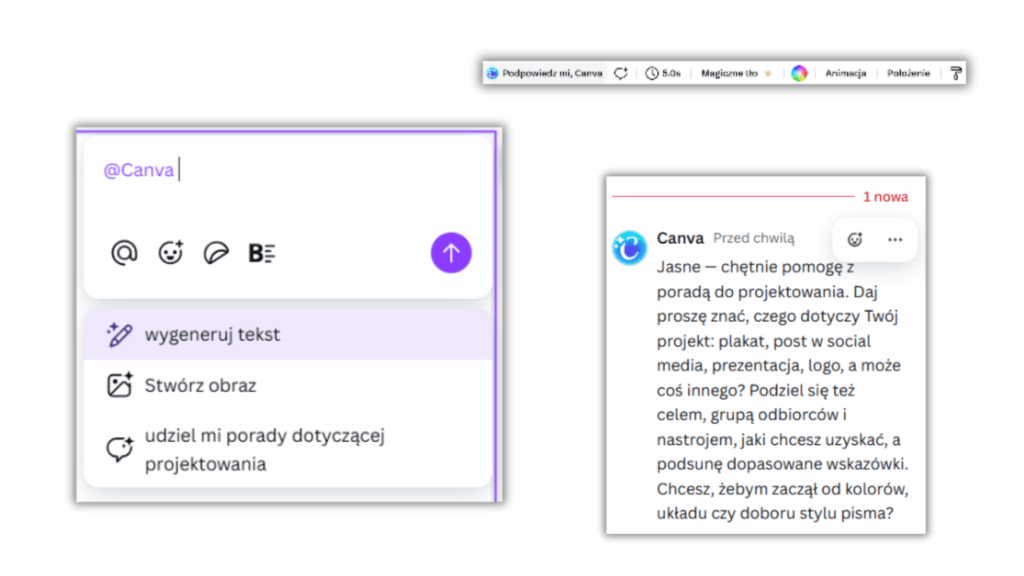Open more options on Canva's comment
This screenshot has width=1024, height=576.
click(895, 240)
